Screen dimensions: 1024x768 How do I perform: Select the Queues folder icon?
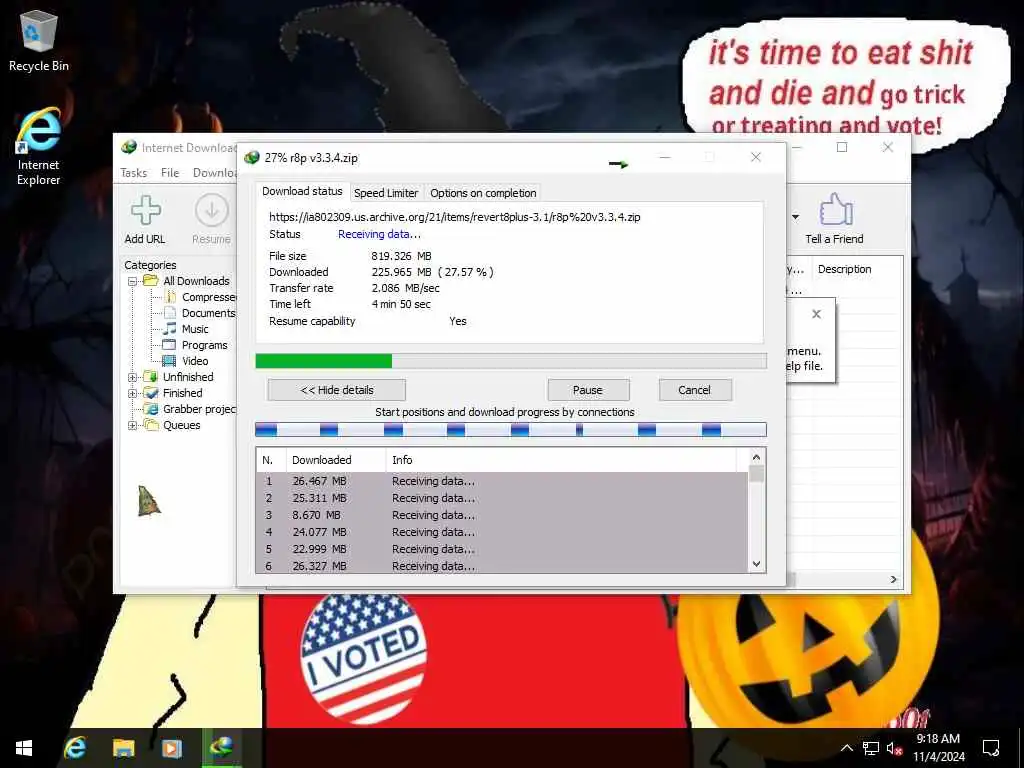click(x=151, y=425)
